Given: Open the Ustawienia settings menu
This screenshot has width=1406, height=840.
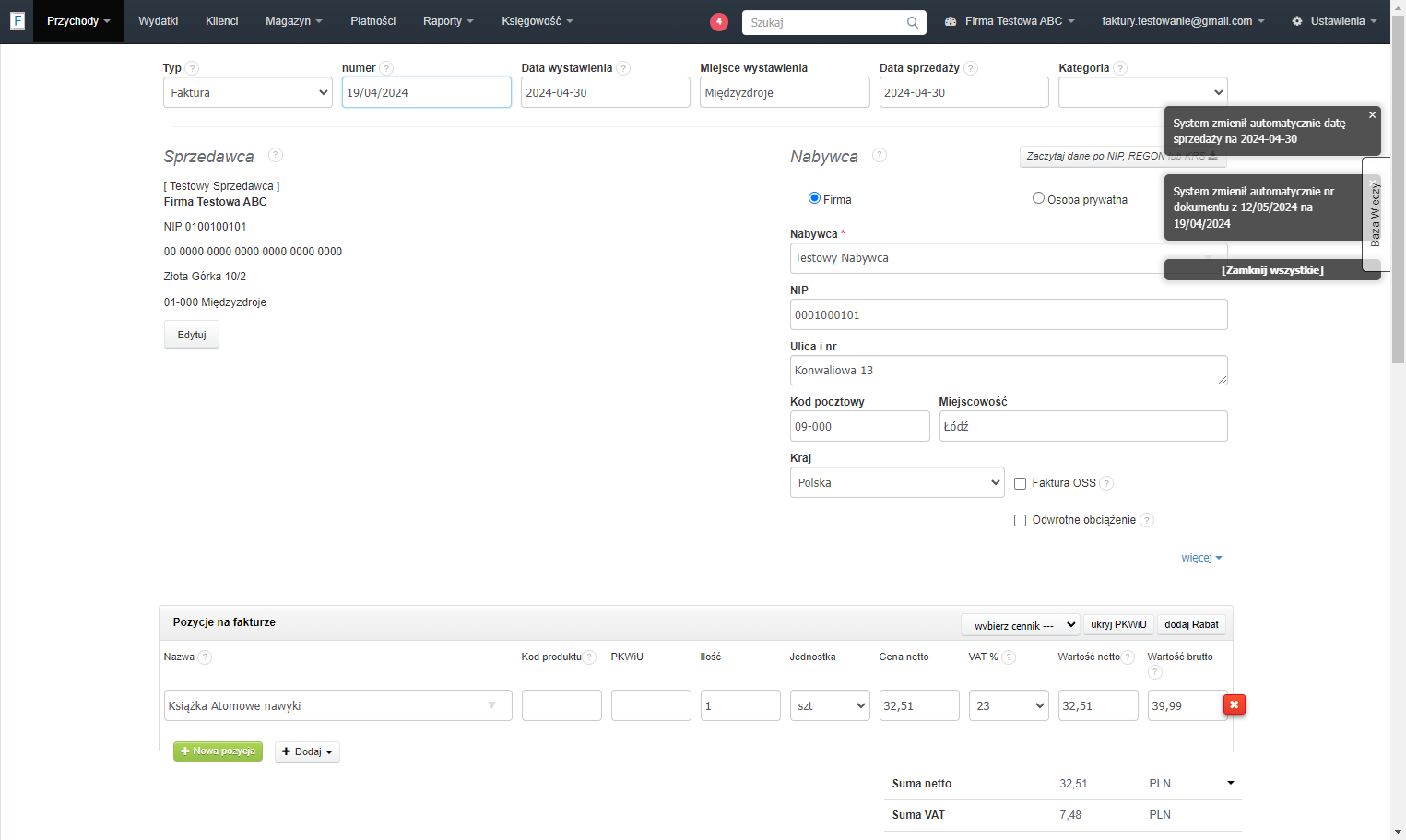Looking at the screenshot, I should [x=1334, y=21].
